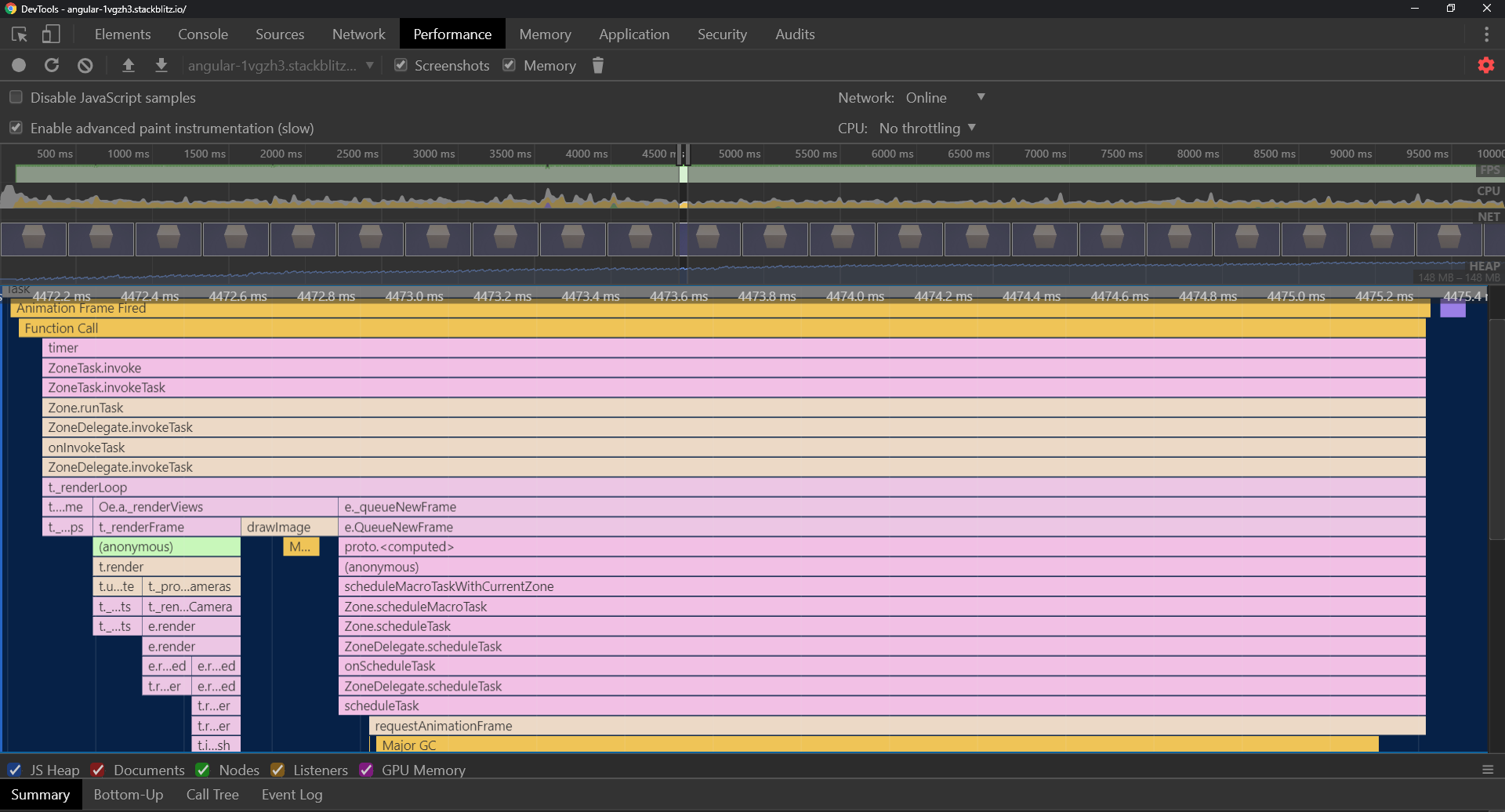Clear the recording with clear icon
The width and height of the screenshot is (1505, 812).
(85, 66)
